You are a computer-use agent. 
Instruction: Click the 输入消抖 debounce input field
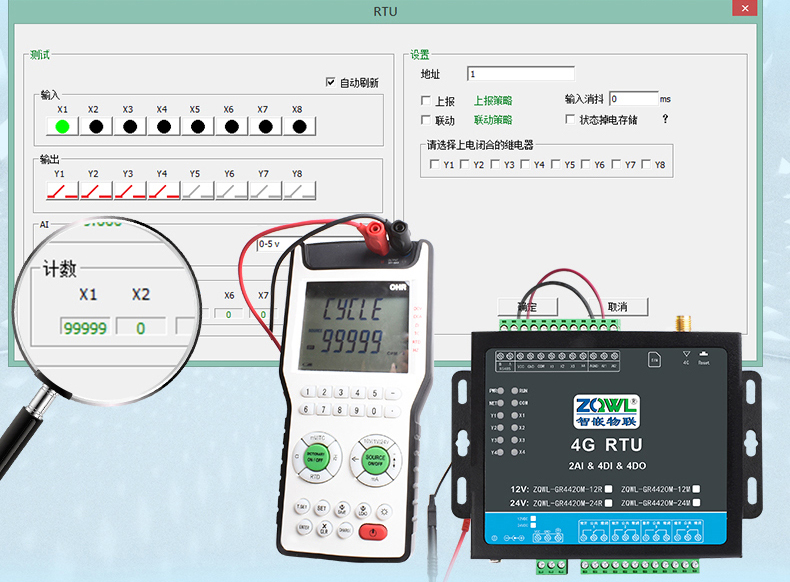click(x=633, y=99)
